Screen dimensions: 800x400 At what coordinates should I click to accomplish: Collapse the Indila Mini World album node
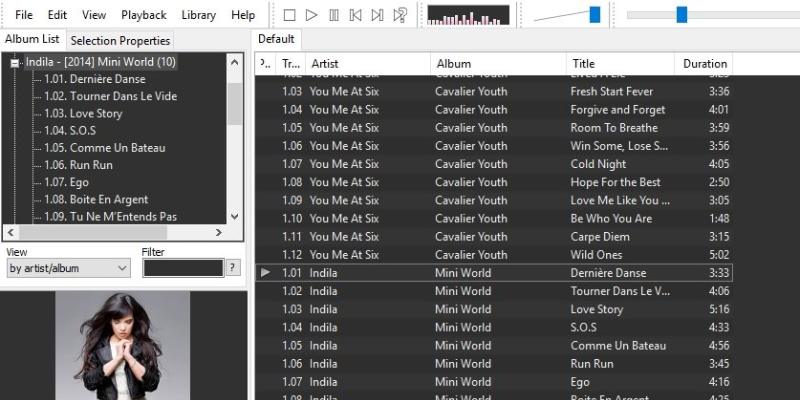click(x=15, y=63)
